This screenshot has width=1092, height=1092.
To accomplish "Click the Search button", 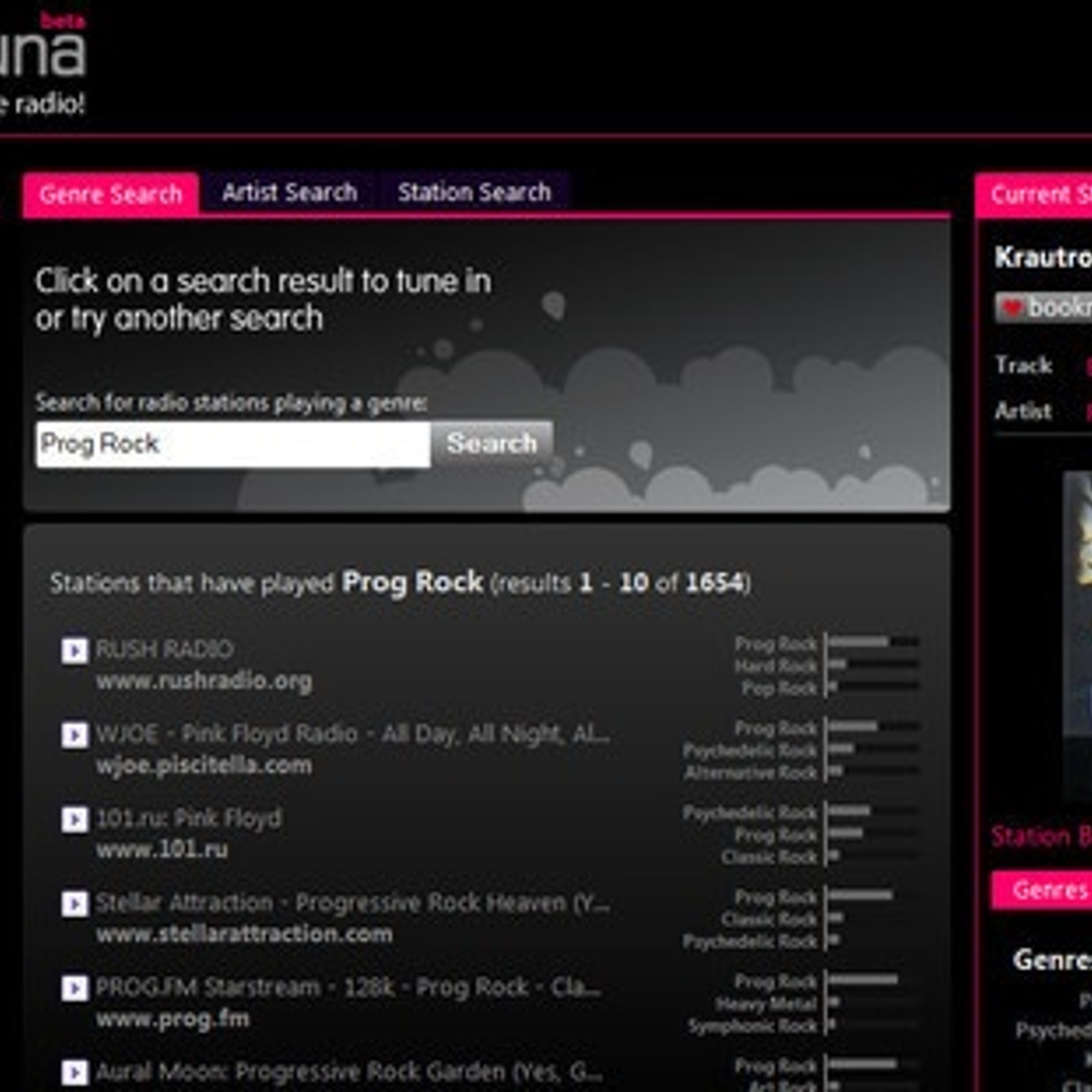I will [492, 444].
